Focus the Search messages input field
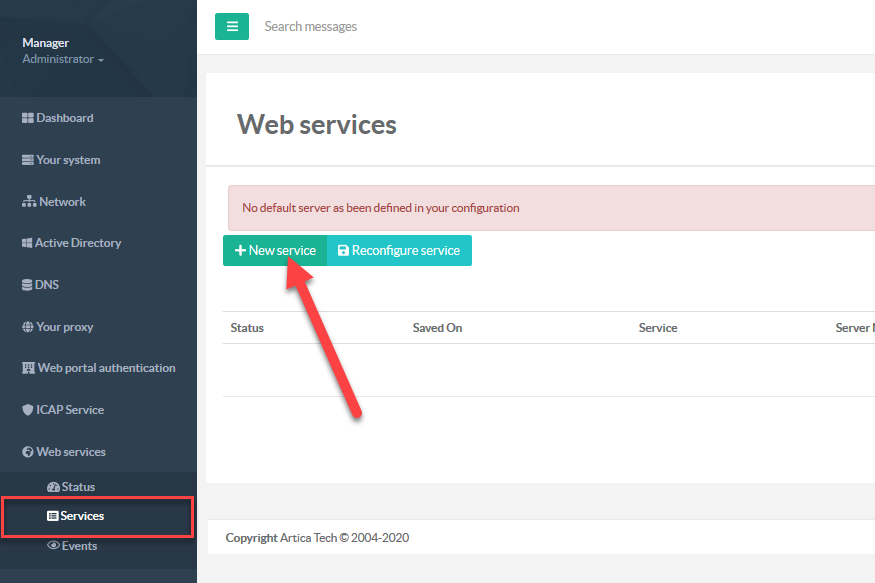 point(400,27)
